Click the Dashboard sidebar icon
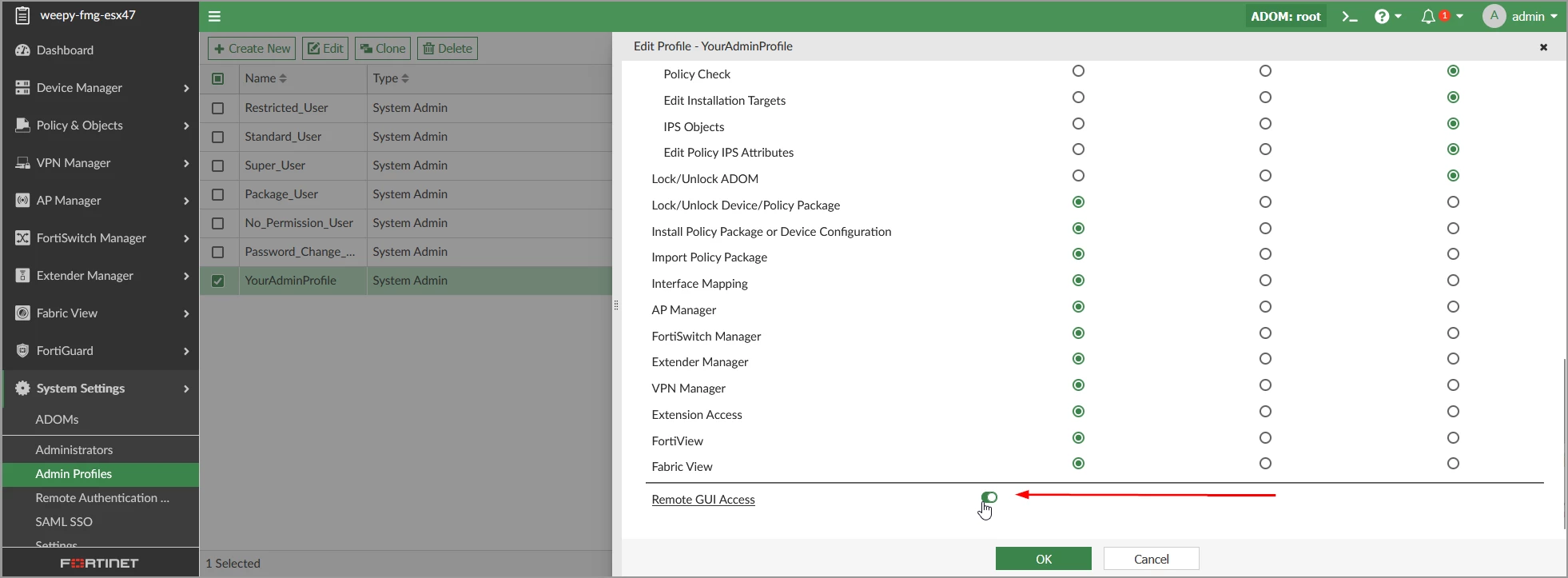Screen dimensions: 1568x578 pyautogui.click(x=22, y=50)
